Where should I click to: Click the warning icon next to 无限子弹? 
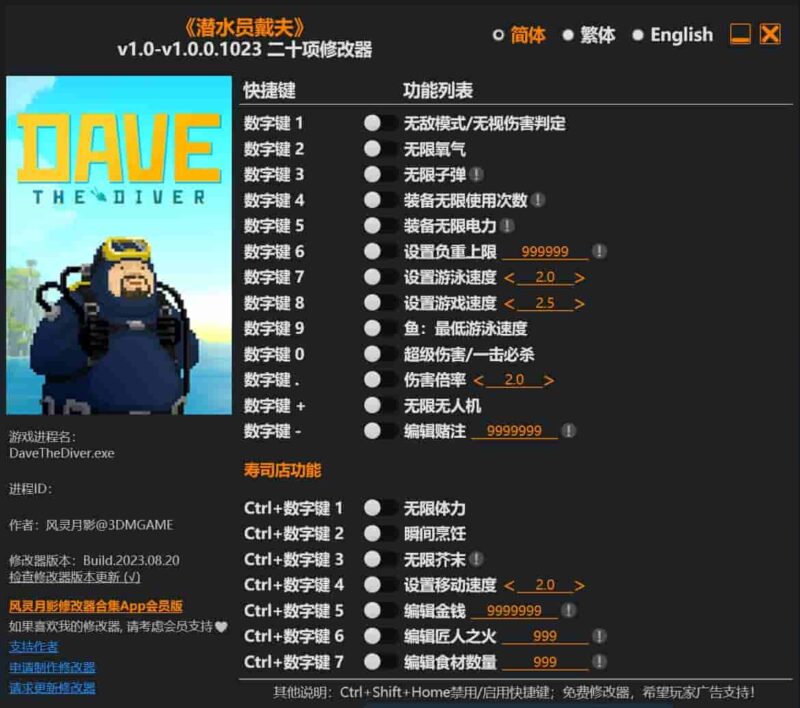(477, 175)
